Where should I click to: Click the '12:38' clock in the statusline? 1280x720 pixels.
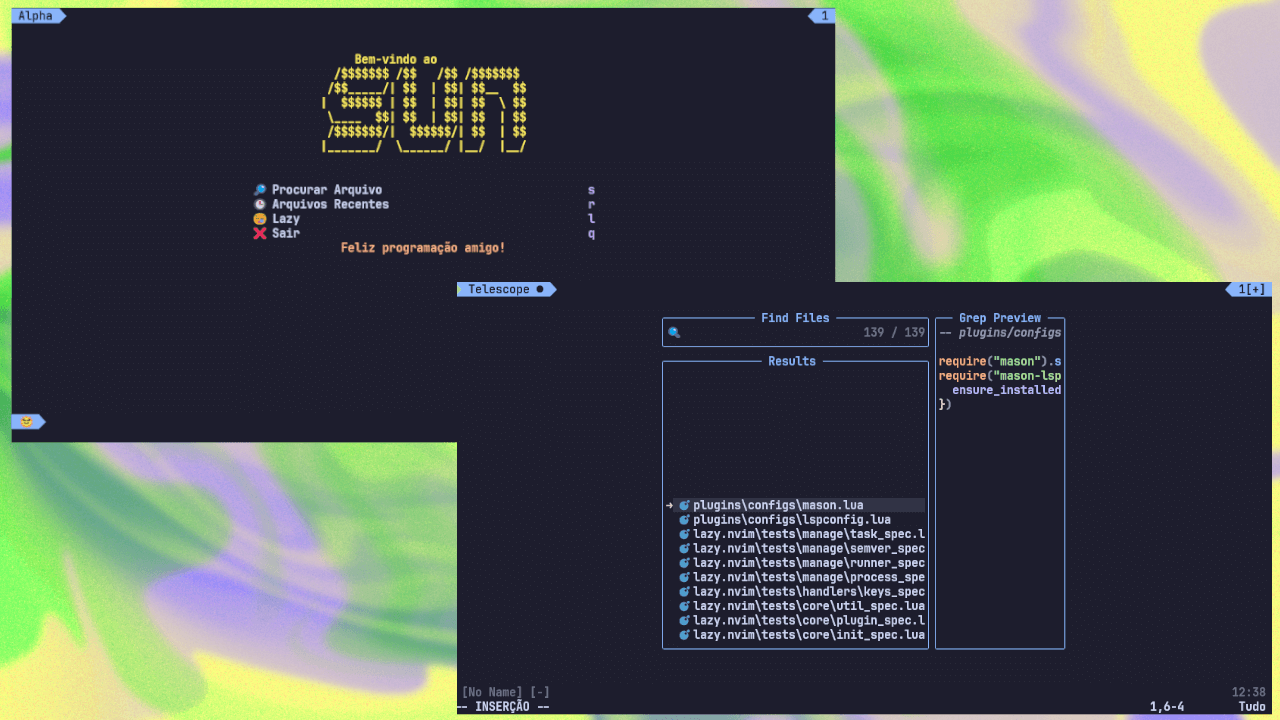(1249, 692)
